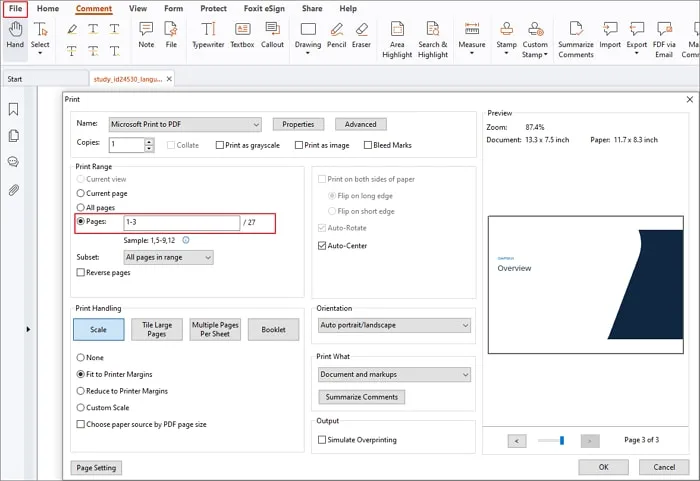Select the Callout tool
The height and width of the screenshot is (481, 700).
(272, 35)
